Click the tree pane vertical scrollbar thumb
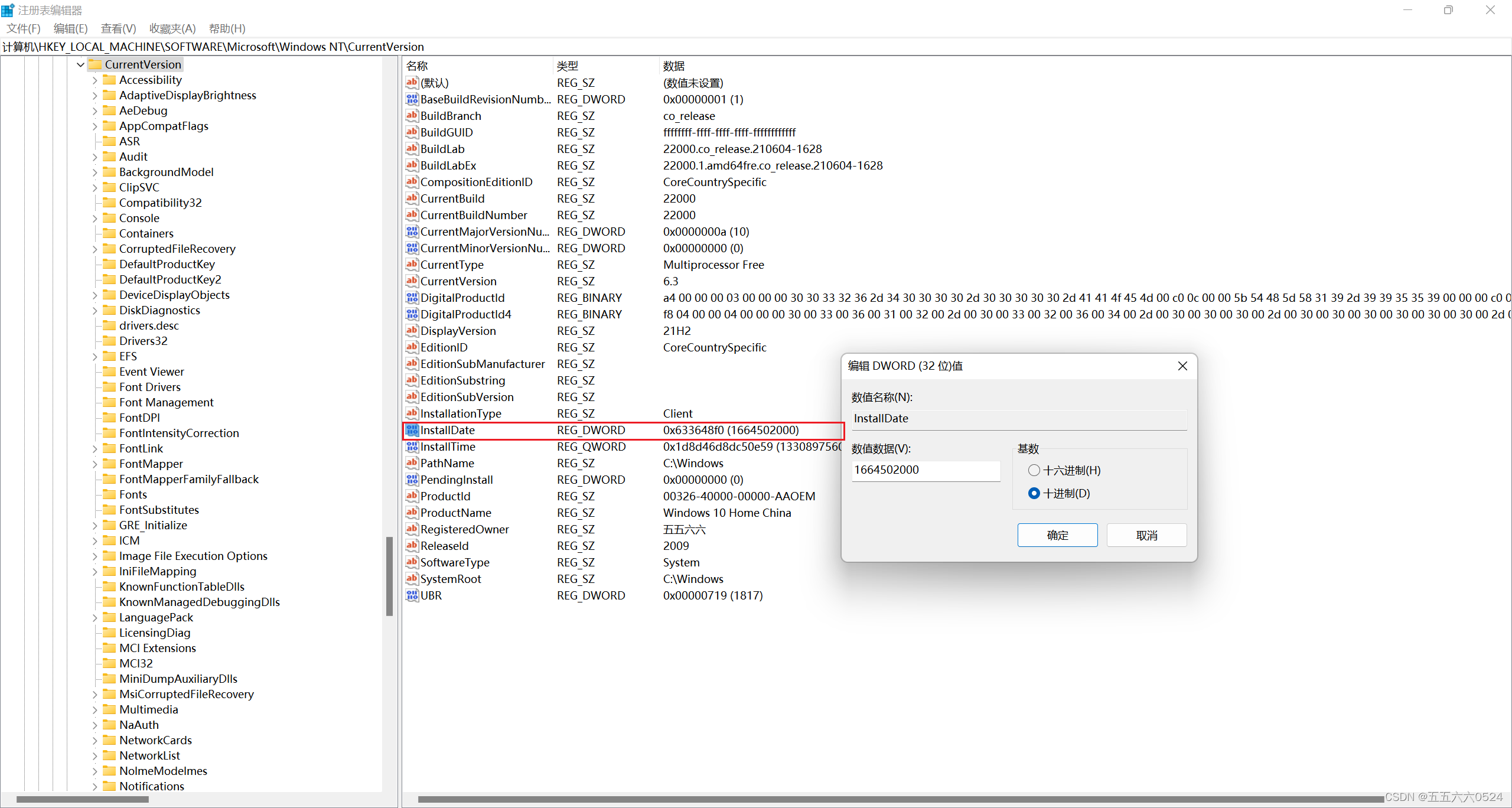The width and height of the screenshot is (1512, 808). point(389,576)
